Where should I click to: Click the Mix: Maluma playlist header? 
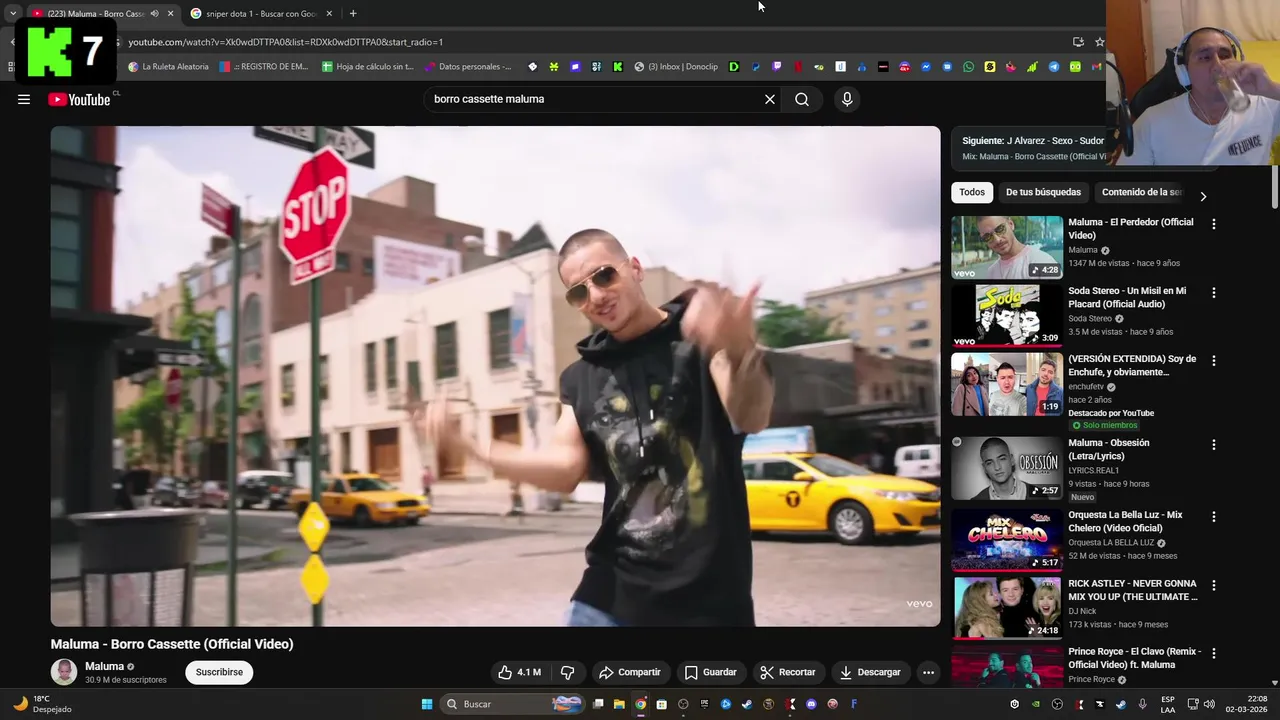pyautogui.click(x=1034, y=157)
